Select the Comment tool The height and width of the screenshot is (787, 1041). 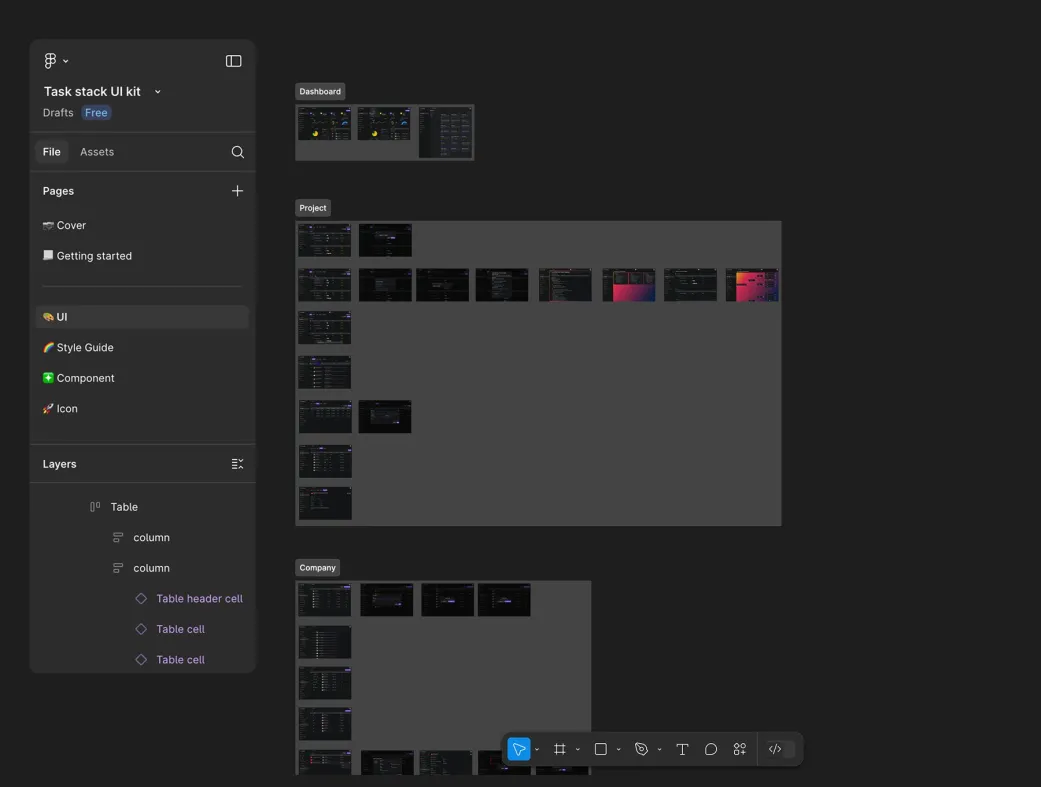point(711,749)
